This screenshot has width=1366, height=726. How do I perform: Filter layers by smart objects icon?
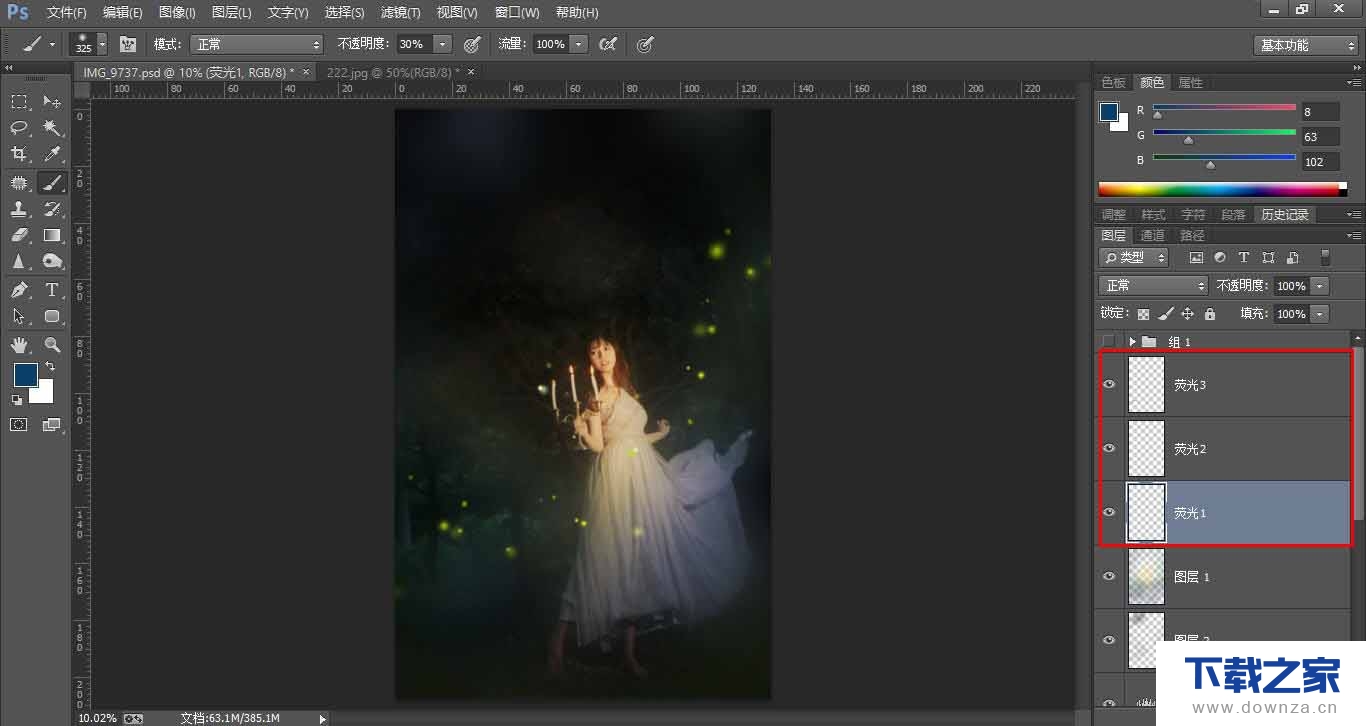[x=1293, y=257]
